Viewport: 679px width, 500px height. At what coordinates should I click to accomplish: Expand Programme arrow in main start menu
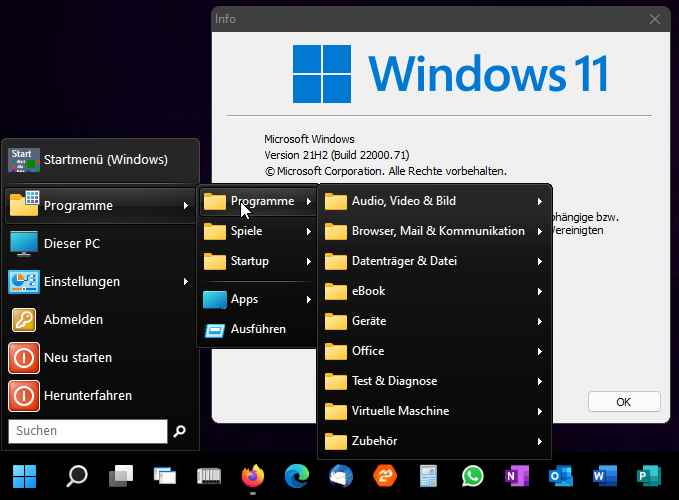coord(186,206)
